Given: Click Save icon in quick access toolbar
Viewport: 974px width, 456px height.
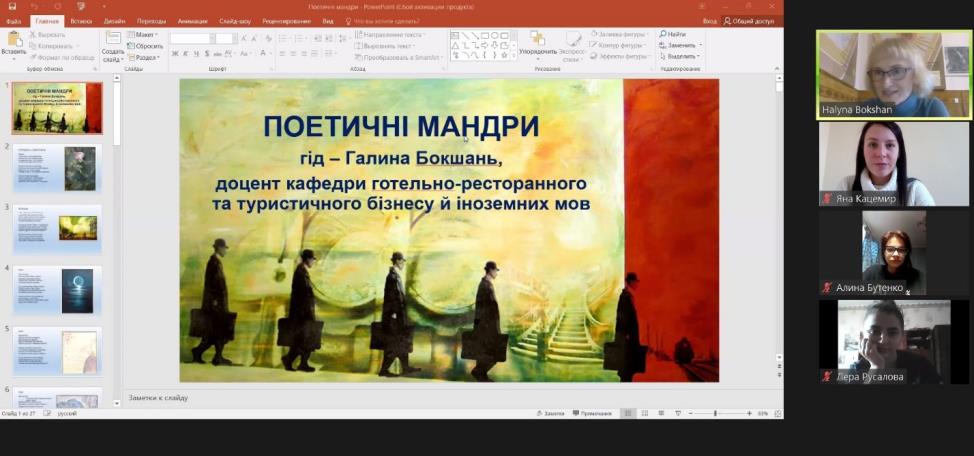Looking at the screenshot, I should pyautogui.click(x=12, y=6).
